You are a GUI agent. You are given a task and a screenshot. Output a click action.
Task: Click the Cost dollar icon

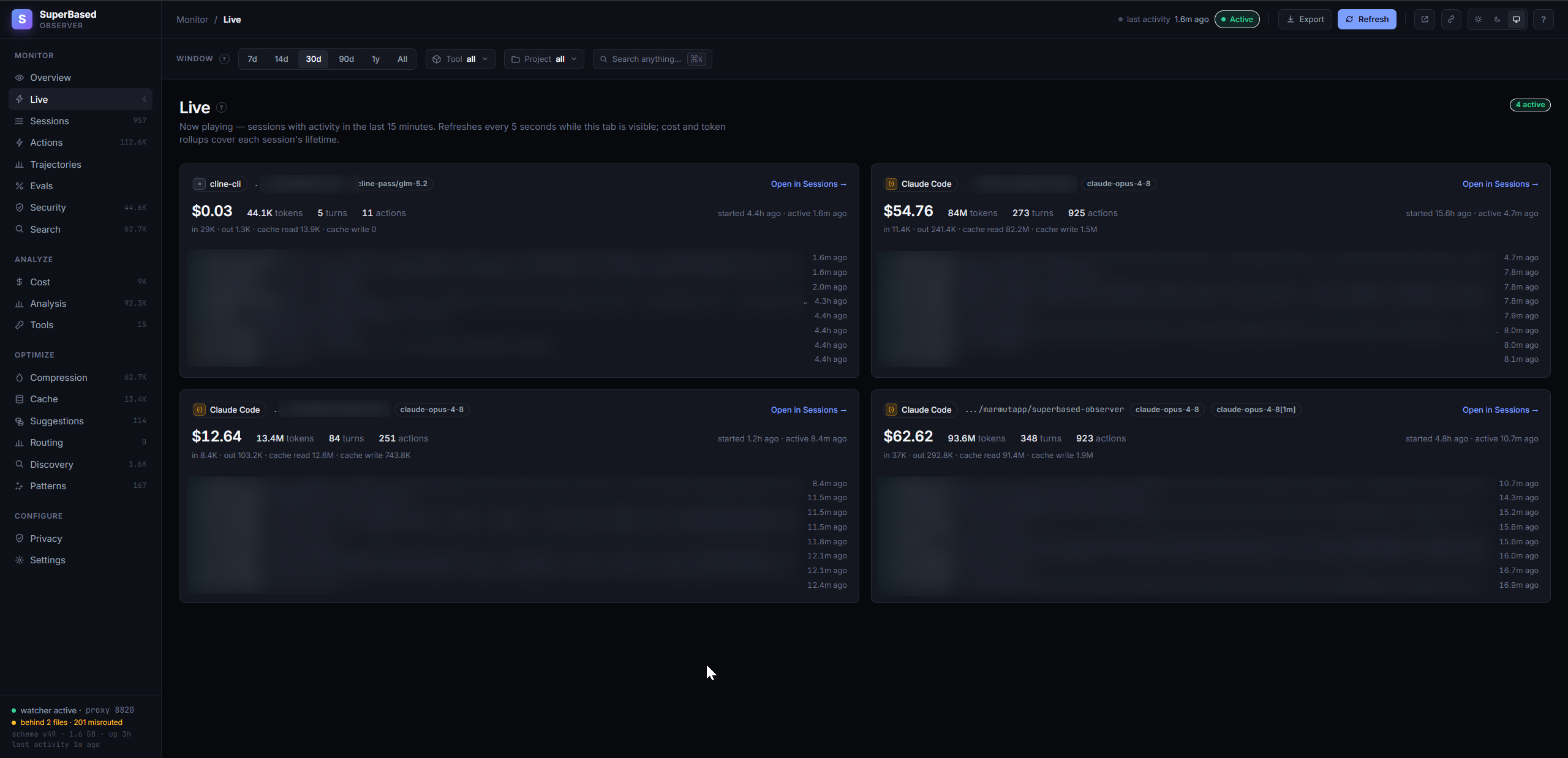tap(20, 282)
